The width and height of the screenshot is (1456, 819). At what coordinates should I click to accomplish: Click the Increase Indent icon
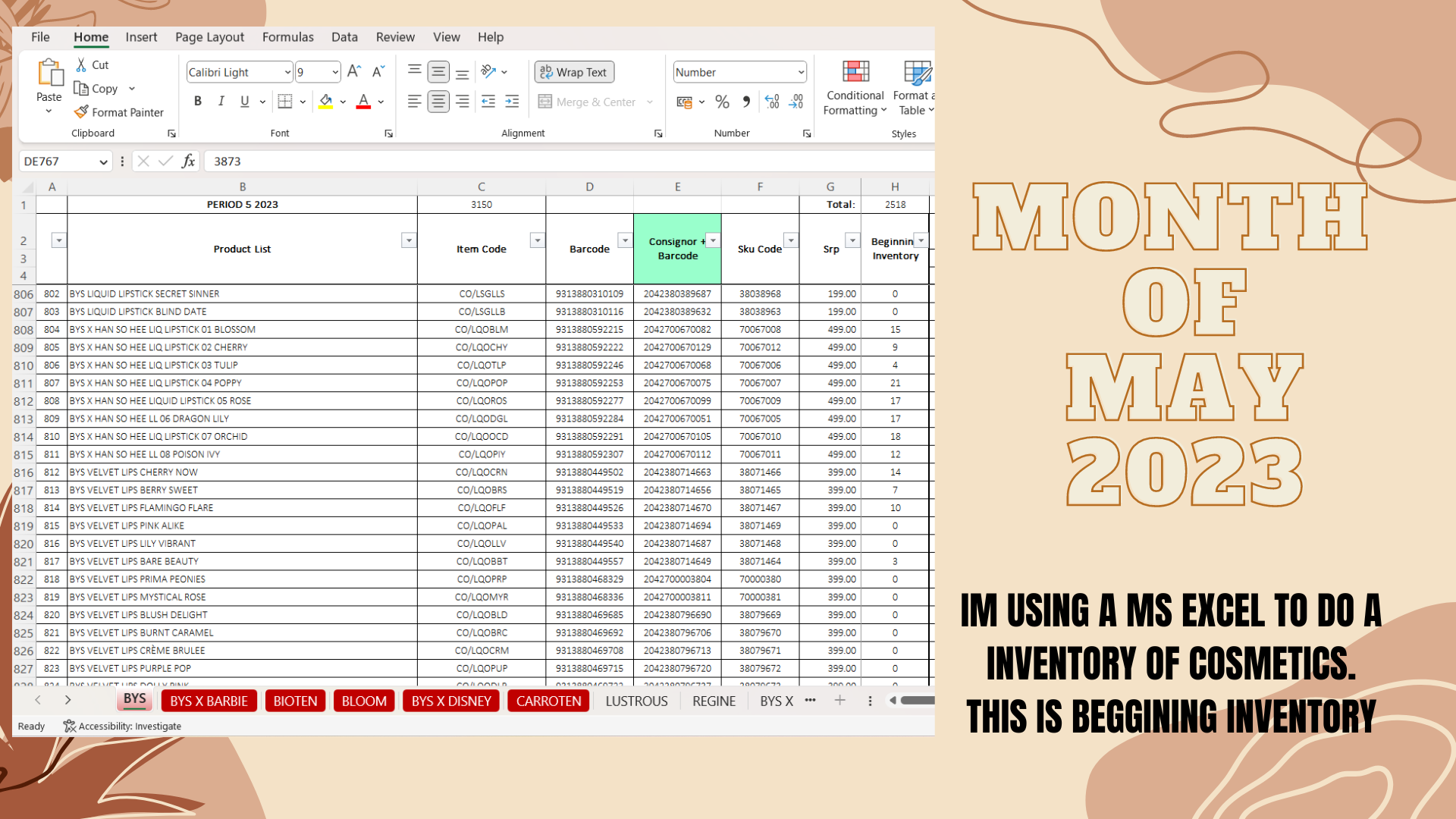coord(513,102)
